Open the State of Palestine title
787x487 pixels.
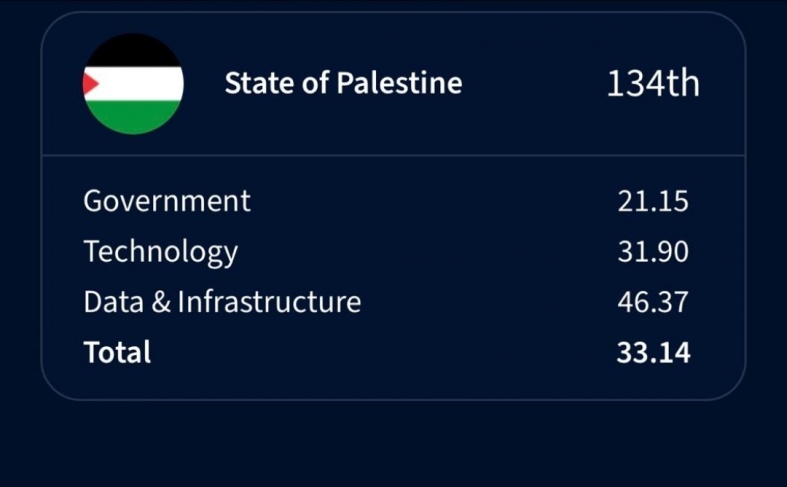[343, 83]
